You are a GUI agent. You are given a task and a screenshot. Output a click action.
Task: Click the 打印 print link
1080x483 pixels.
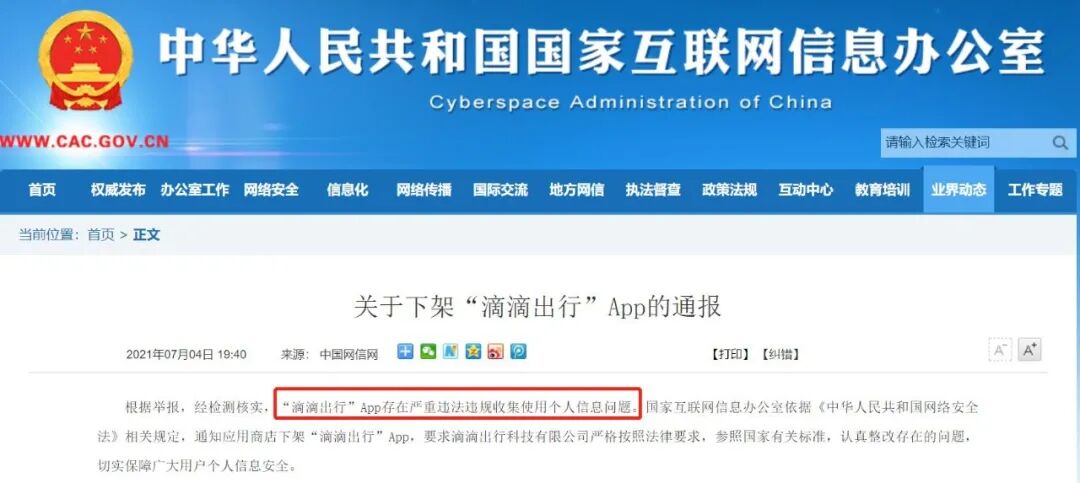(x=730, y=355)
